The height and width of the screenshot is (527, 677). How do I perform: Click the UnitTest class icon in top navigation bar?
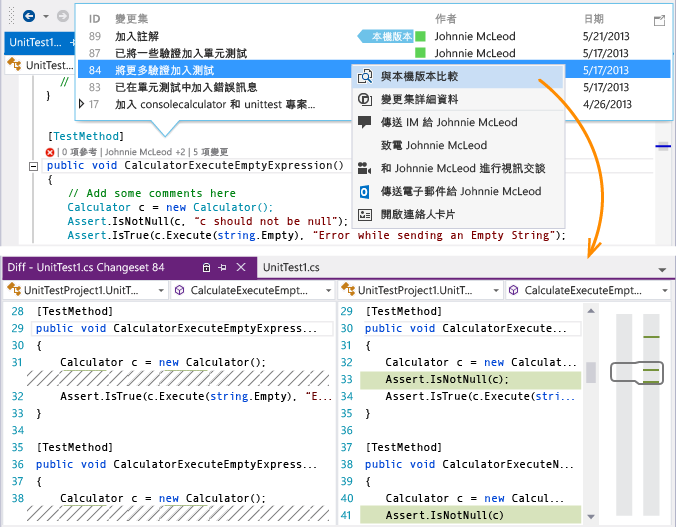tap(15, 65)
